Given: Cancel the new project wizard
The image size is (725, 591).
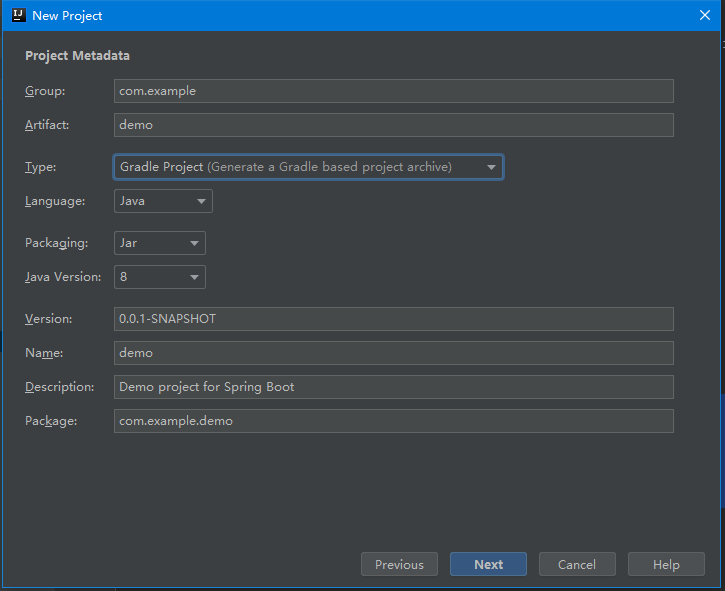Looking at the screenshot, I should [577, 565].
